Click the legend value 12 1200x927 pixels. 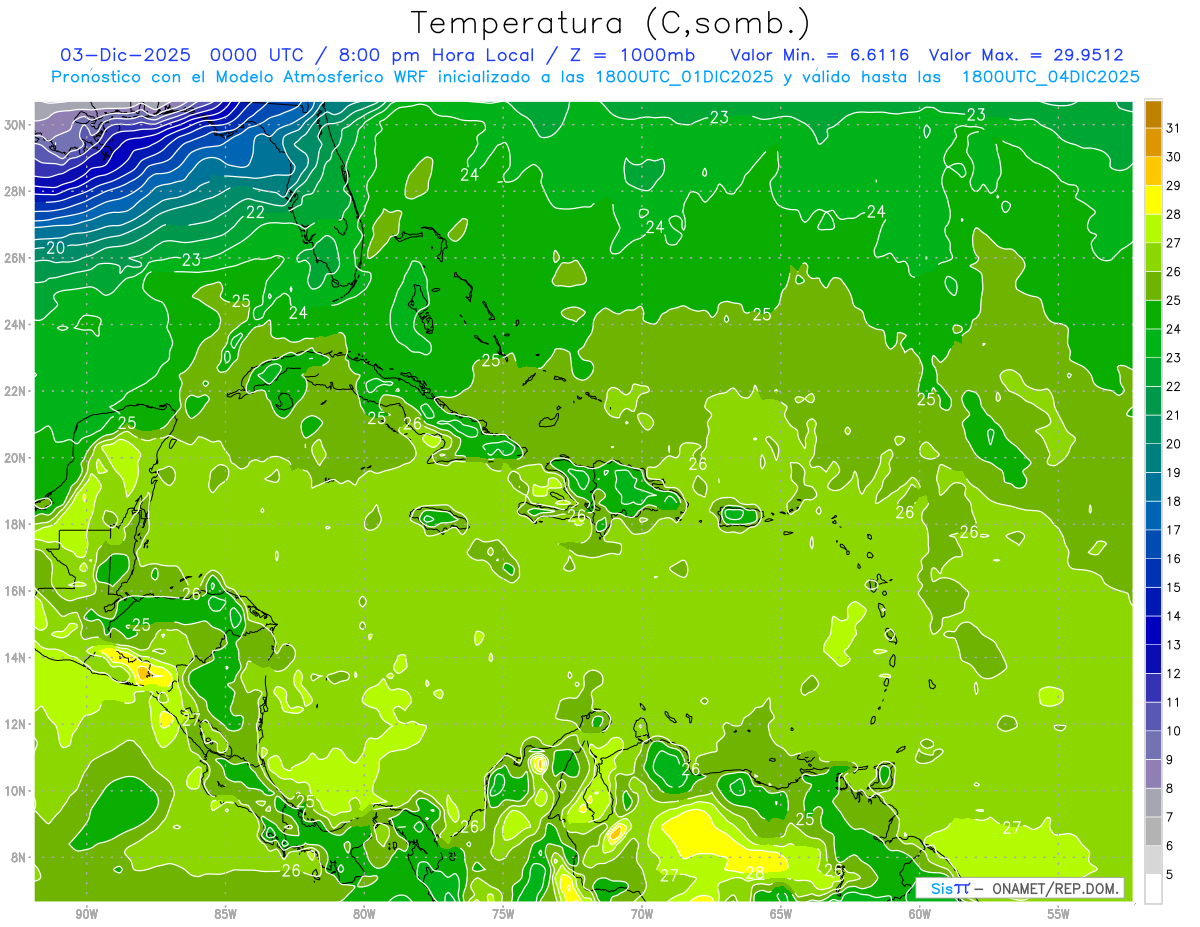tap(1174, 674)
